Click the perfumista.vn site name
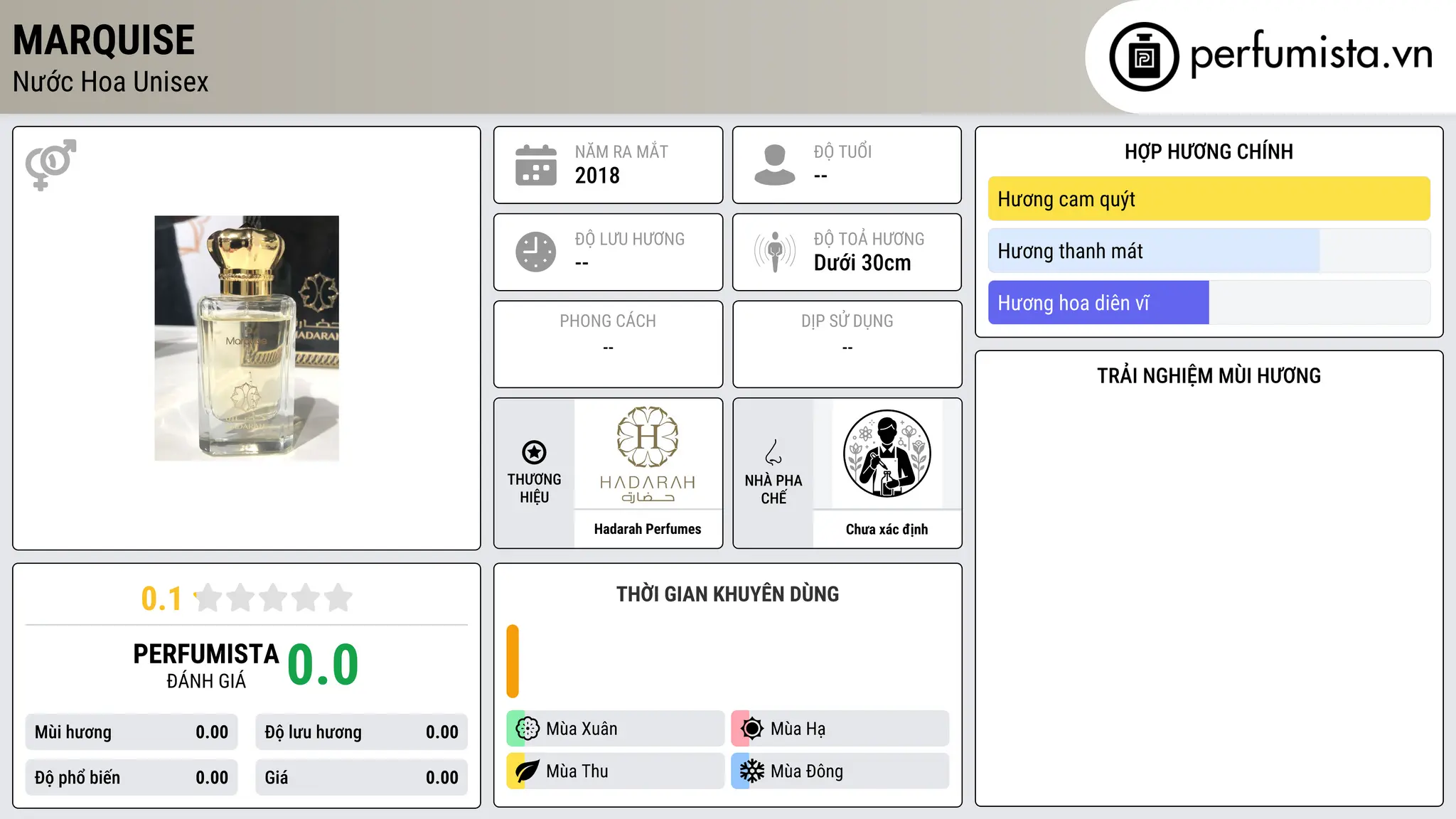The width and height of the screenshot is (1456, 819). [1312, 54]
